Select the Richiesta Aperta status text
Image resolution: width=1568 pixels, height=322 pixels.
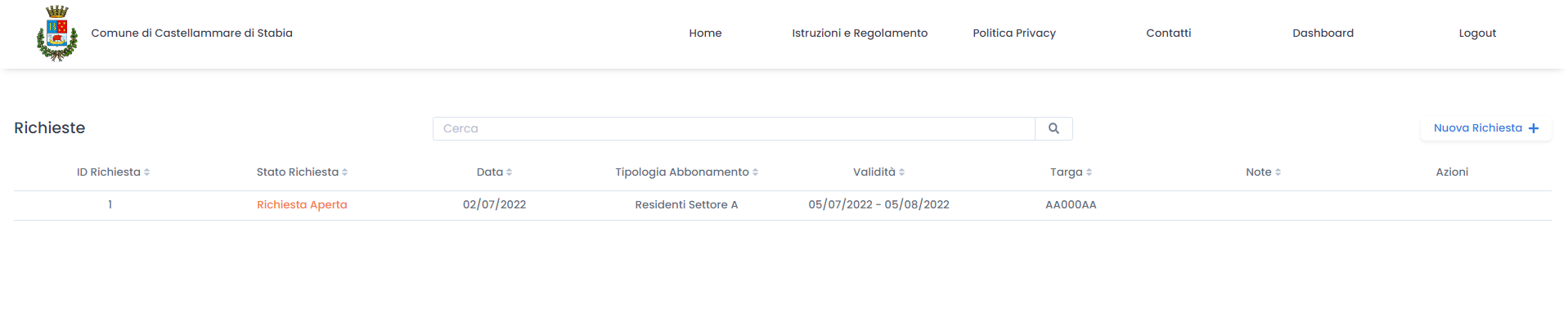coord(302,205)
